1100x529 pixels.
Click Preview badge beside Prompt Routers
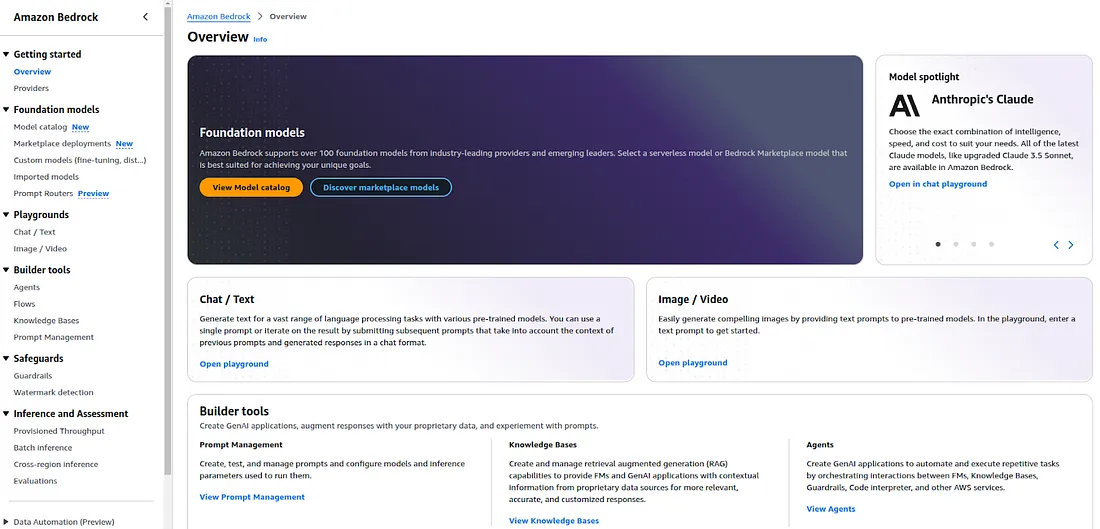tap(93, 194)
